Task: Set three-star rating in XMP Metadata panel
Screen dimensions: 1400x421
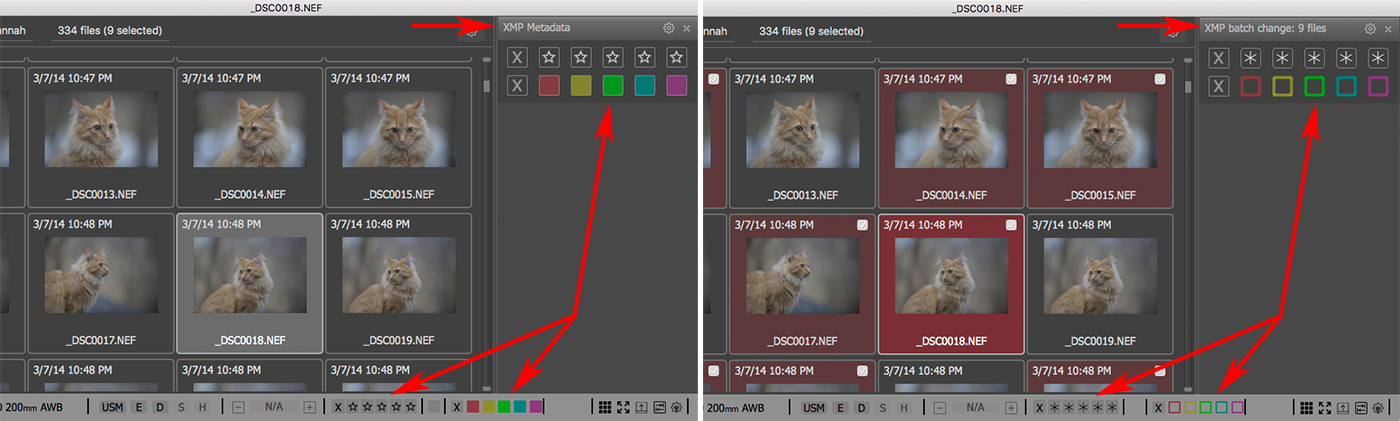Action: 581,57
